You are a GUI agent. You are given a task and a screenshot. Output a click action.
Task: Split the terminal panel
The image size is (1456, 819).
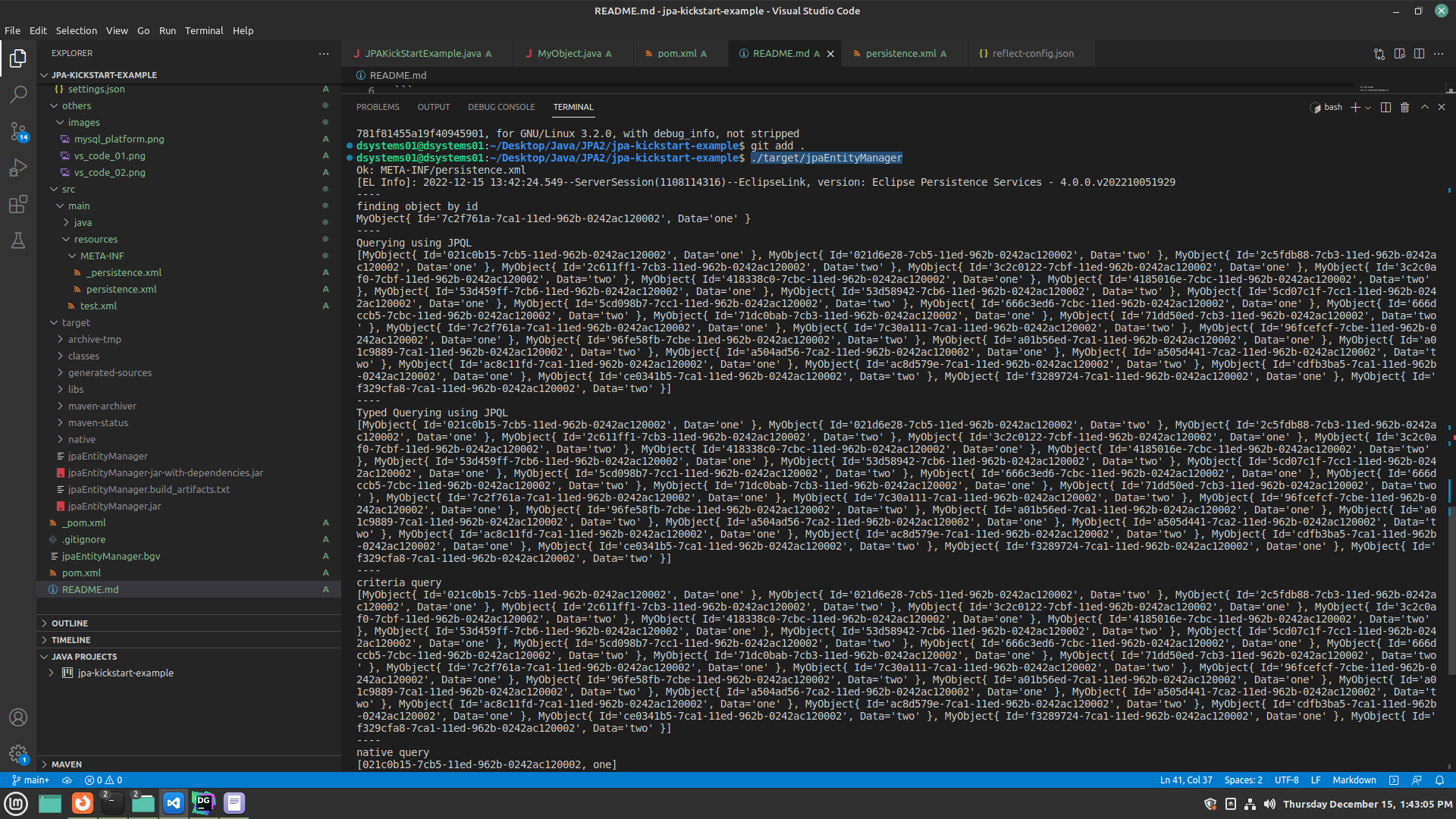click(x=1385, y=108)
